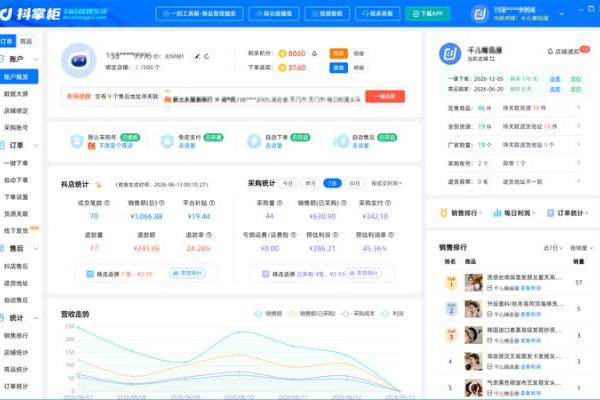Click the 联系客服 header button
Viewport: 600px width, 400px height.
[377, 14]
